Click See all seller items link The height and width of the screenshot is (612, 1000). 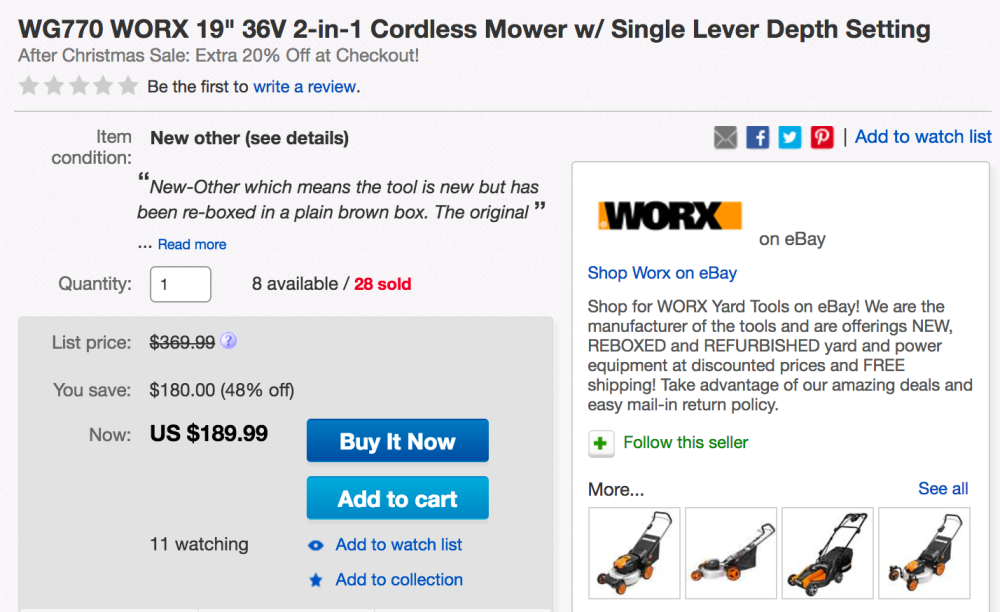pos(943,489)
